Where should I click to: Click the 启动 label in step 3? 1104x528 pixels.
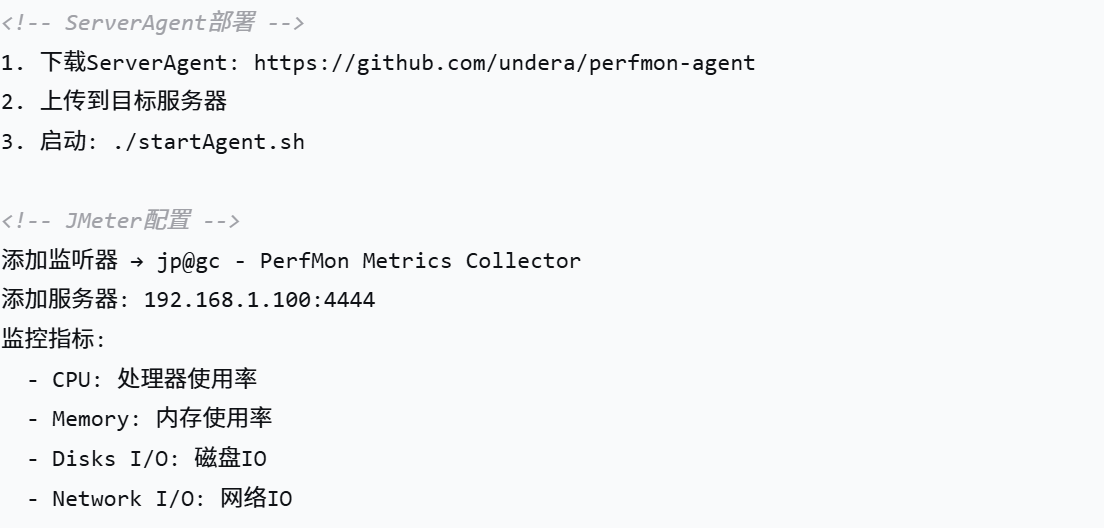click(59, 142)
